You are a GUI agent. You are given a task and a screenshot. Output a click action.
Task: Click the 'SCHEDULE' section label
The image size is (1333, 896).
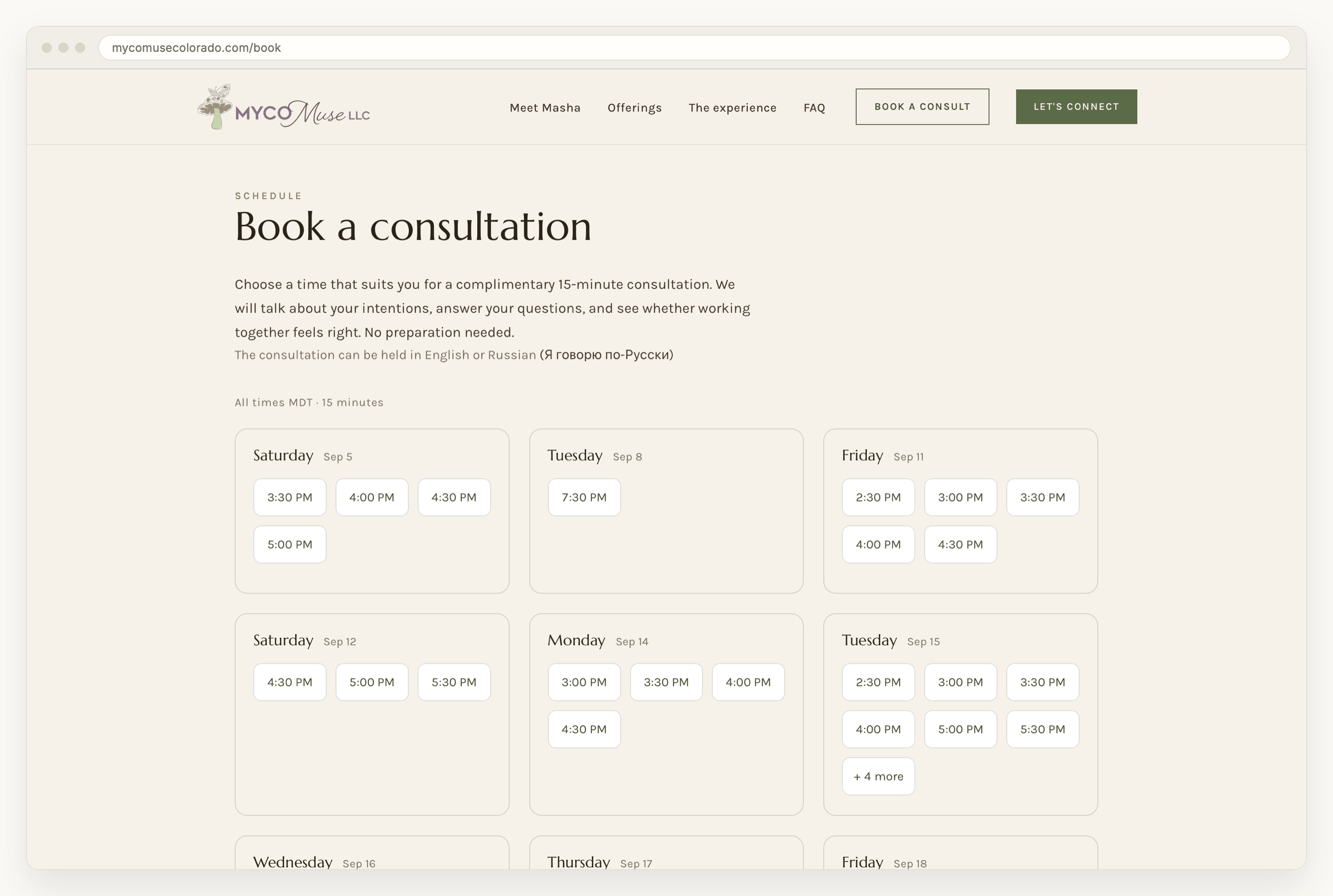(x=268, y=195)
